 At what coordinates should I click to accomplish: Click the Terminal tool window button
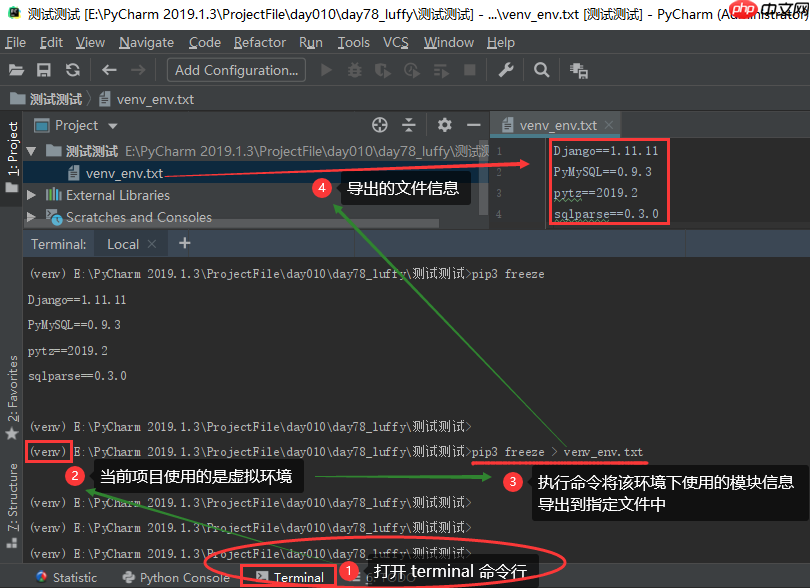pyautogui.click(x=290, y=577)
